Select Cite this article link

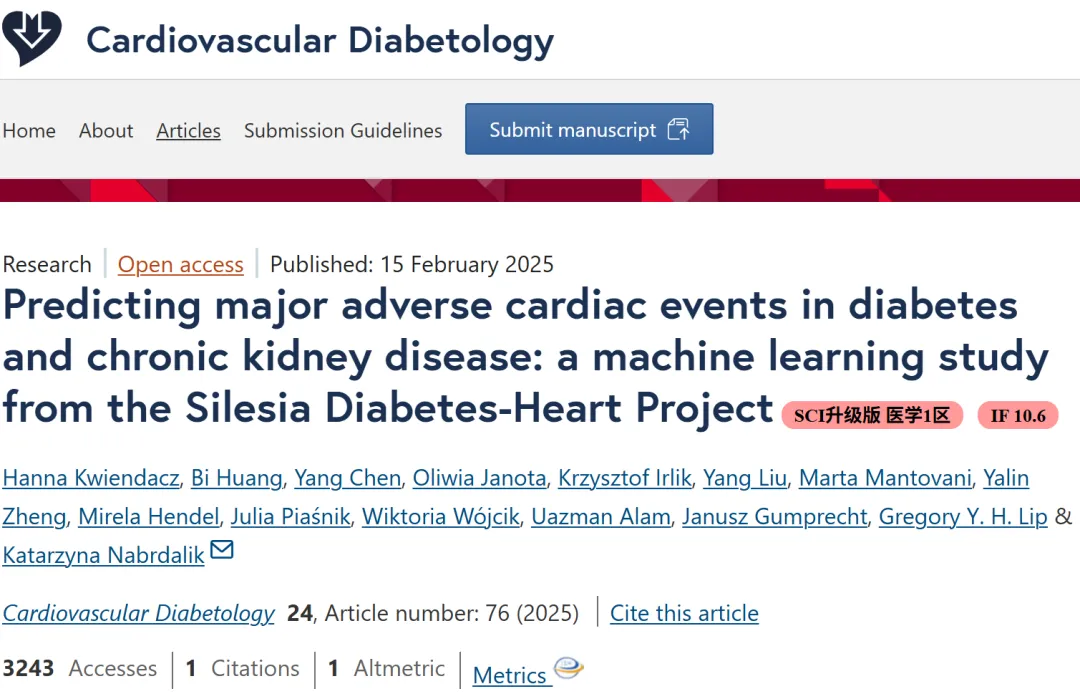pos(684,613)
